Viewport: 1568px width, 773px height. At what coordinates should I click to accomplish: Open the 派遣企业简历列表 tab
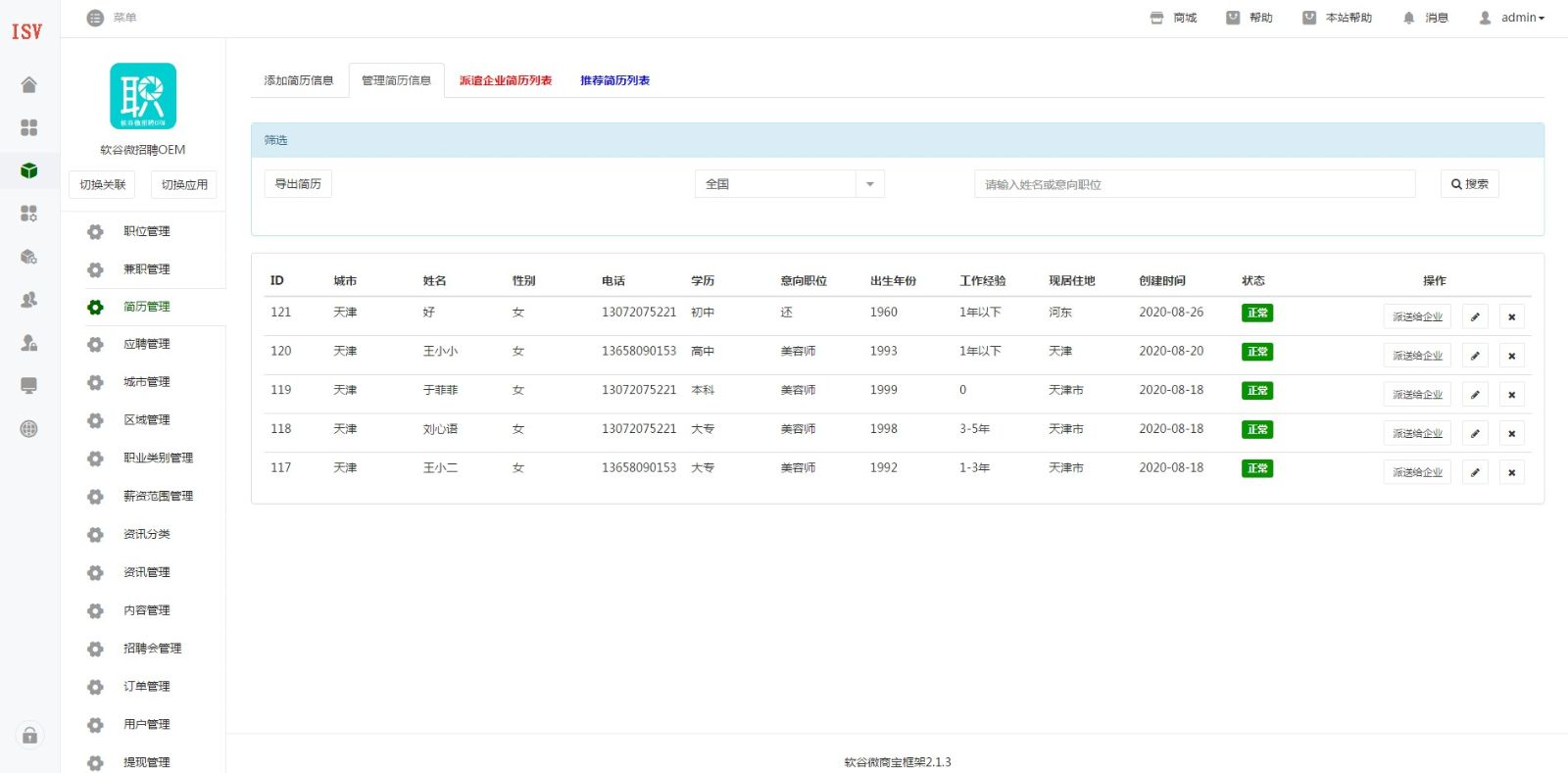(506, 80)
